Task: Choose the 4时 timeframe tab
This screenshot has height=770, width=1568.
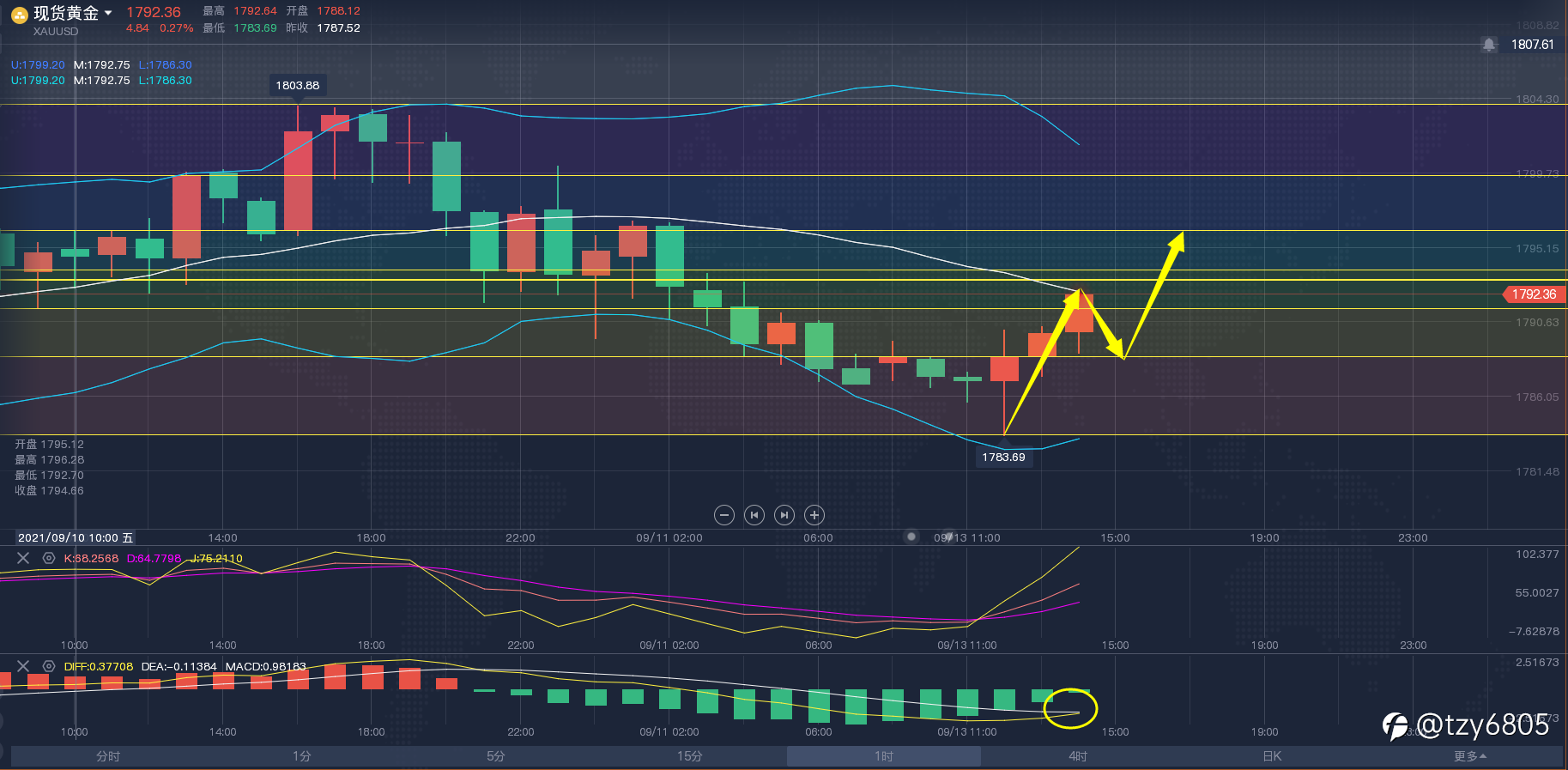Action: pyautogui.click(x=1078, y=756)
